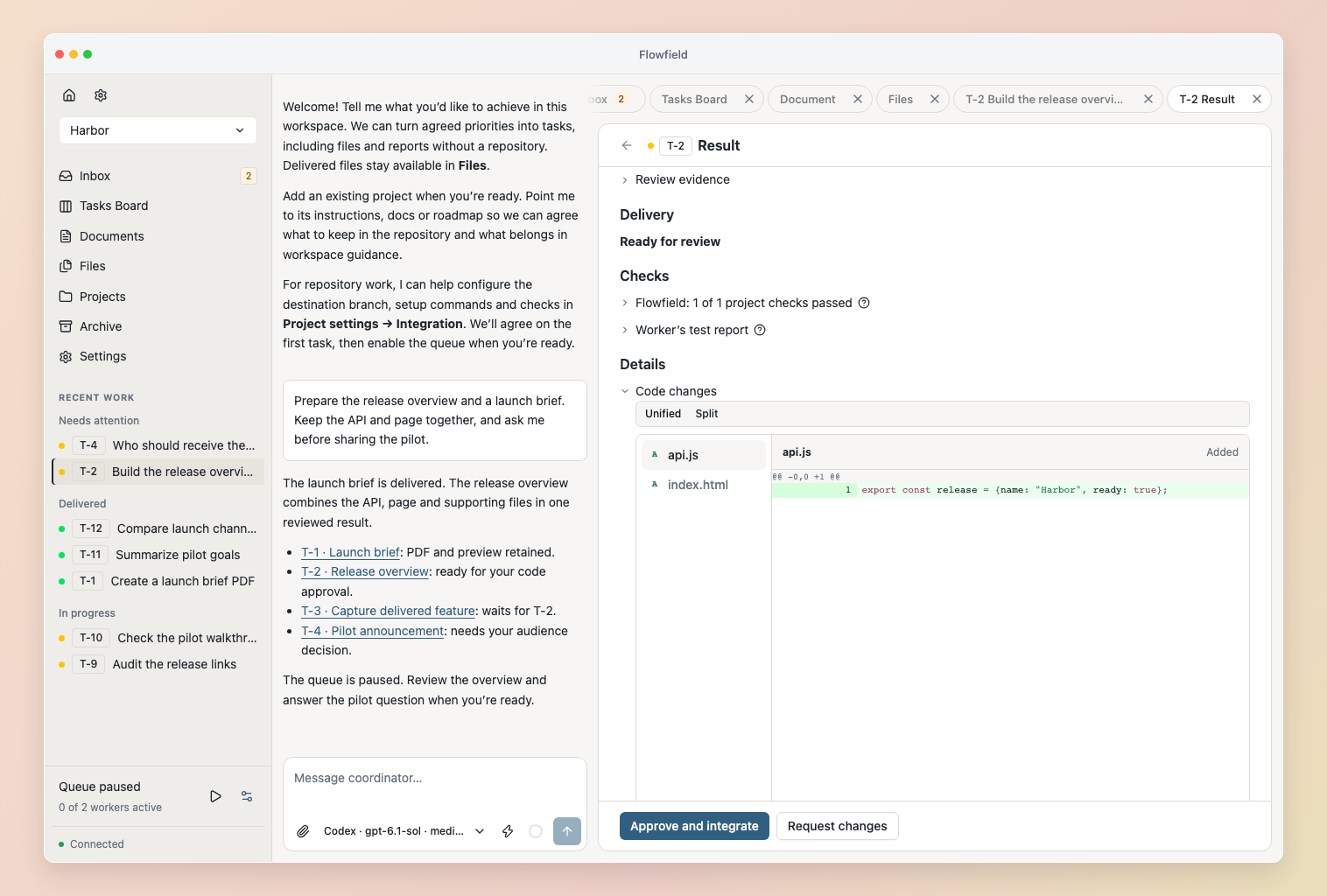
Task: Expand Flowfield project checks passed row
Action: point(736,303)
